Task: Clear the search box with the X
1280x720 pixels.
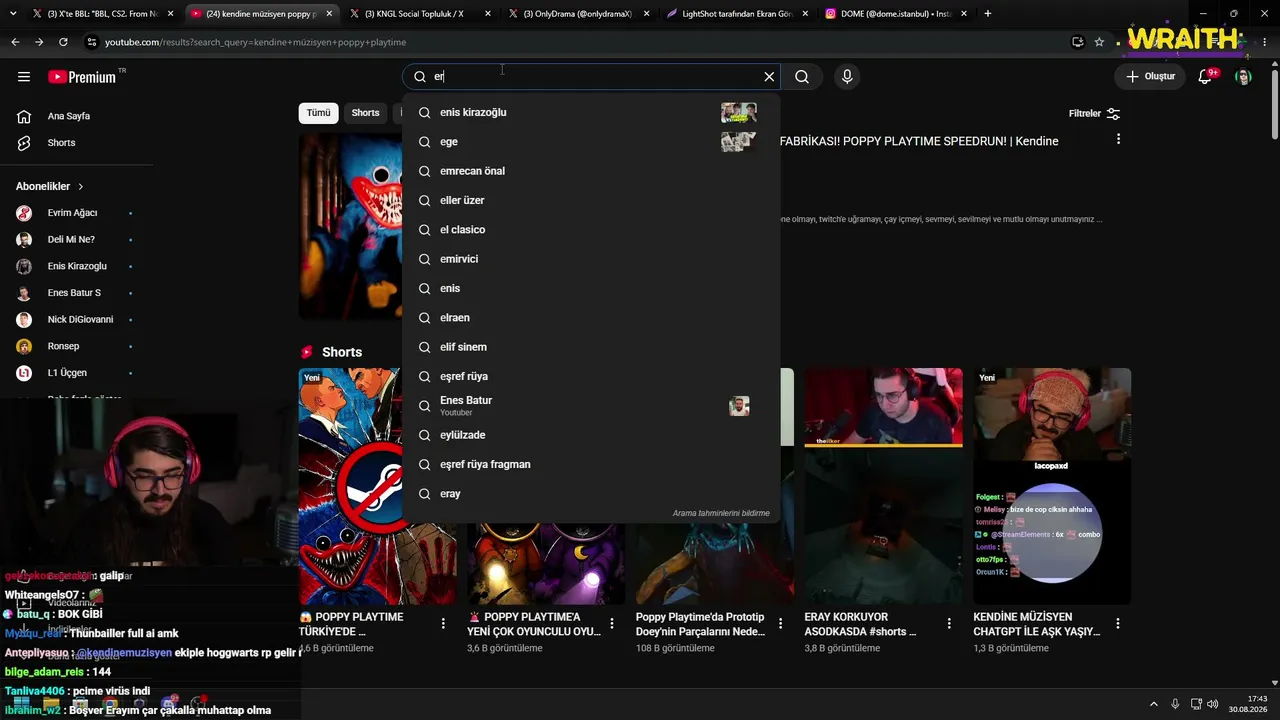Action: coord(769,77)
